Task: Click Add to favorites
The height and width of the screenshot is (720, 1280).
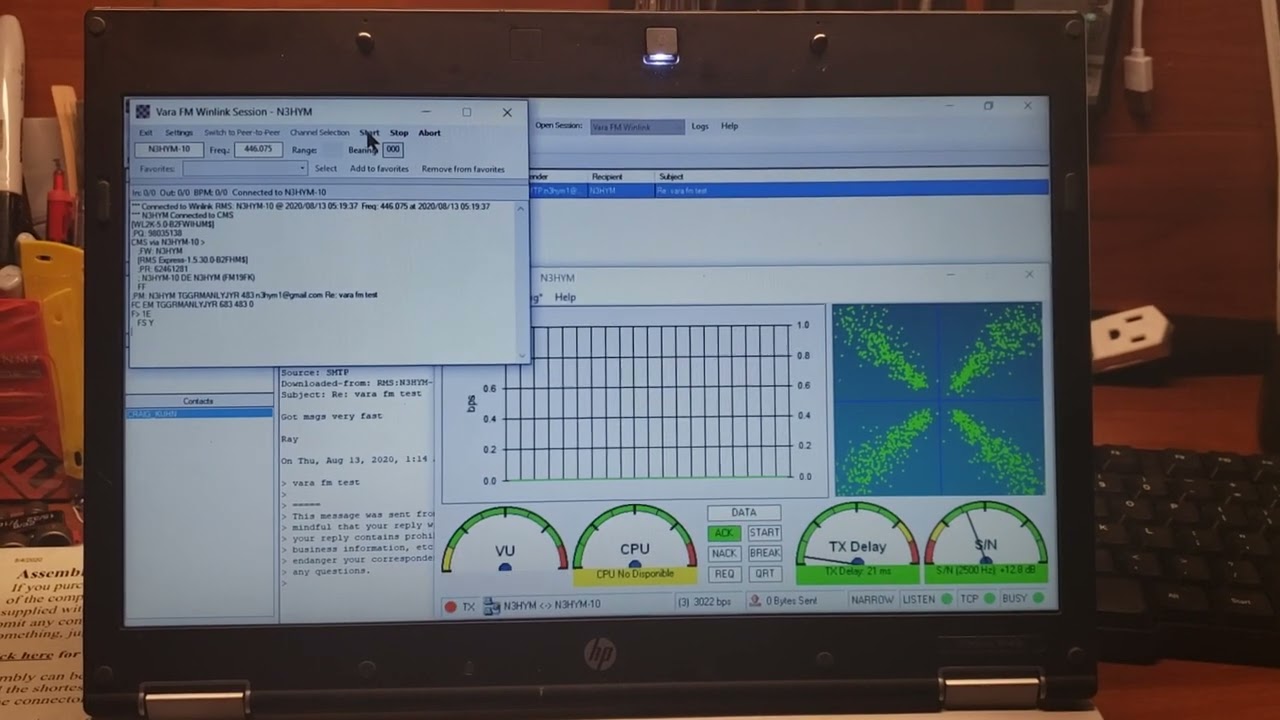Action: (379, 169)
